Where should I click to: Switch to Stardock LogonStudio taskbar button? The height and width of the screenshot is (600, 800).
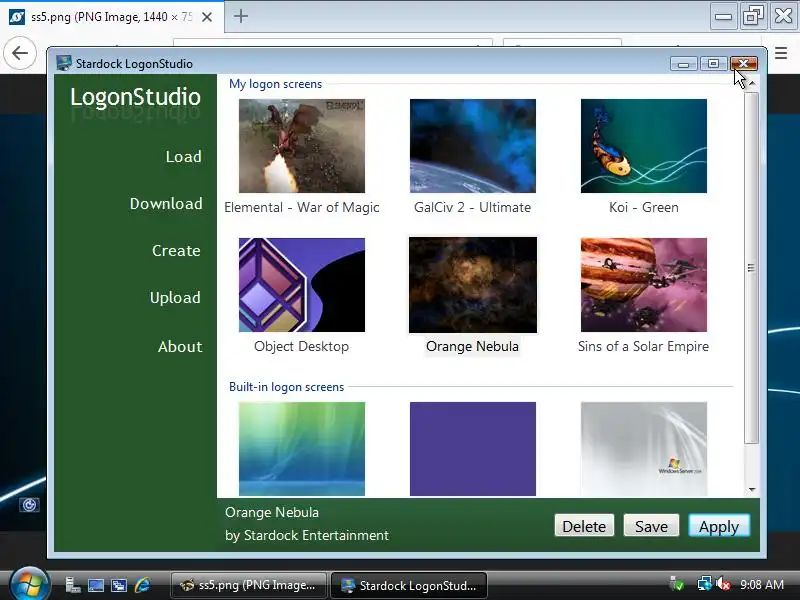tap(409, 585)
